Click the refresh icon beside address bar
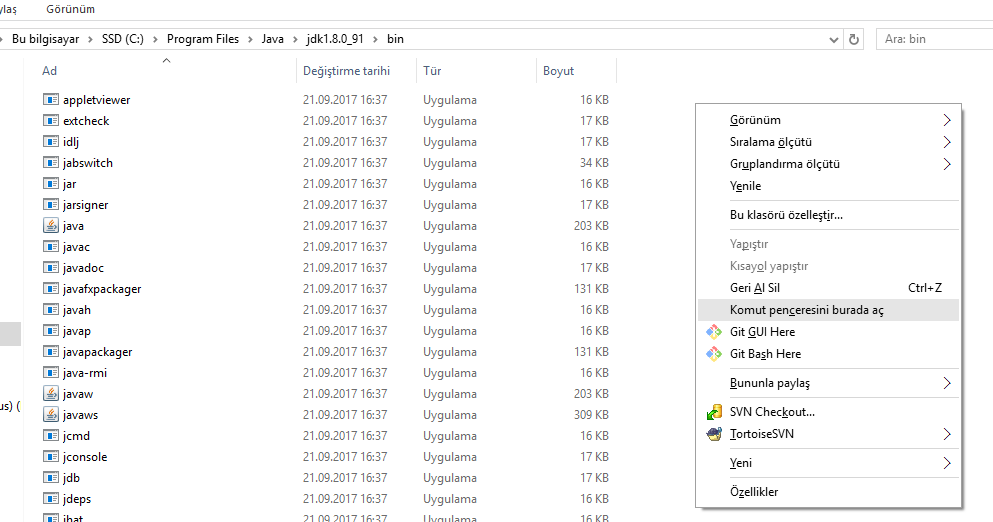This screenshot has height=522, width=993. pos(854,39)
